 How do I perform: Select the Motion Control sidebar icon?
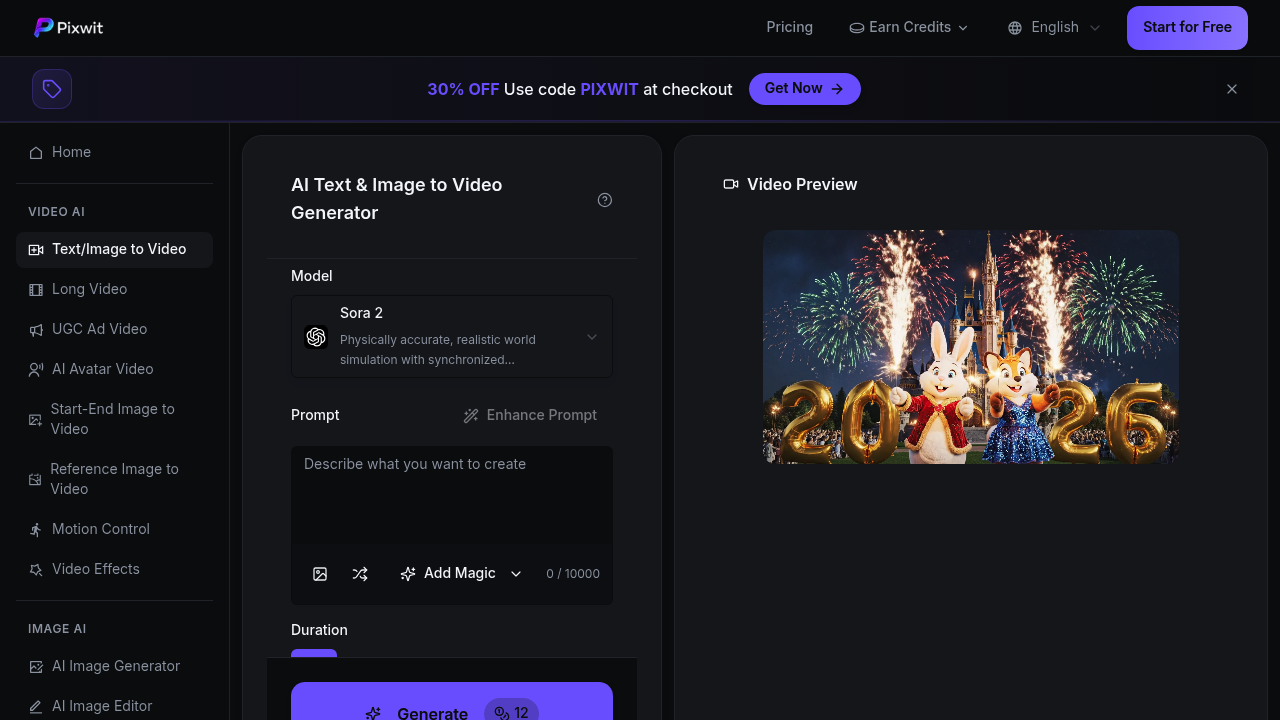tap(100, 529)
